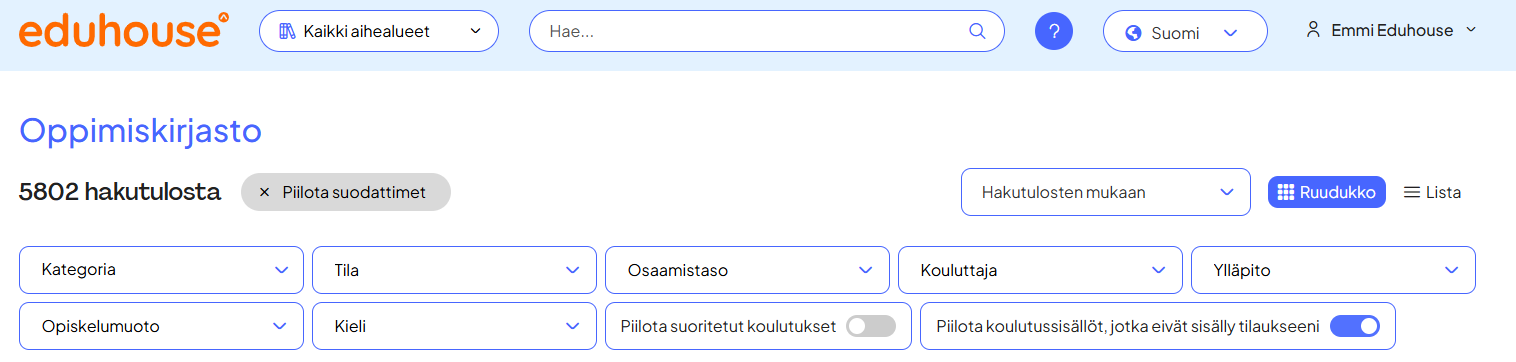
Task: Switch to Lista list view
Action: [1432, 192]
